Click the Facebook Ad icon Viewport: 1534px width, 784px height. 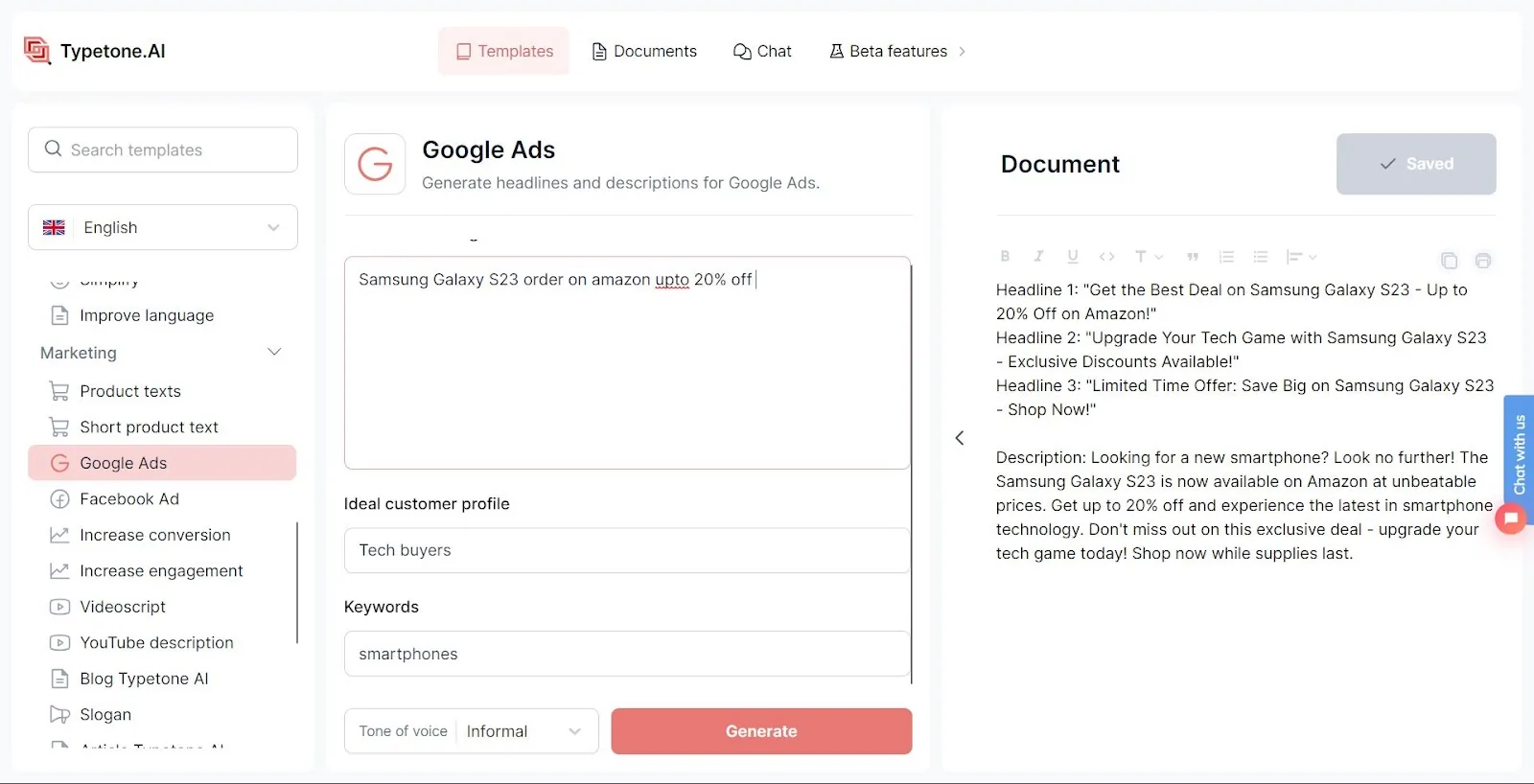point(59,498)
